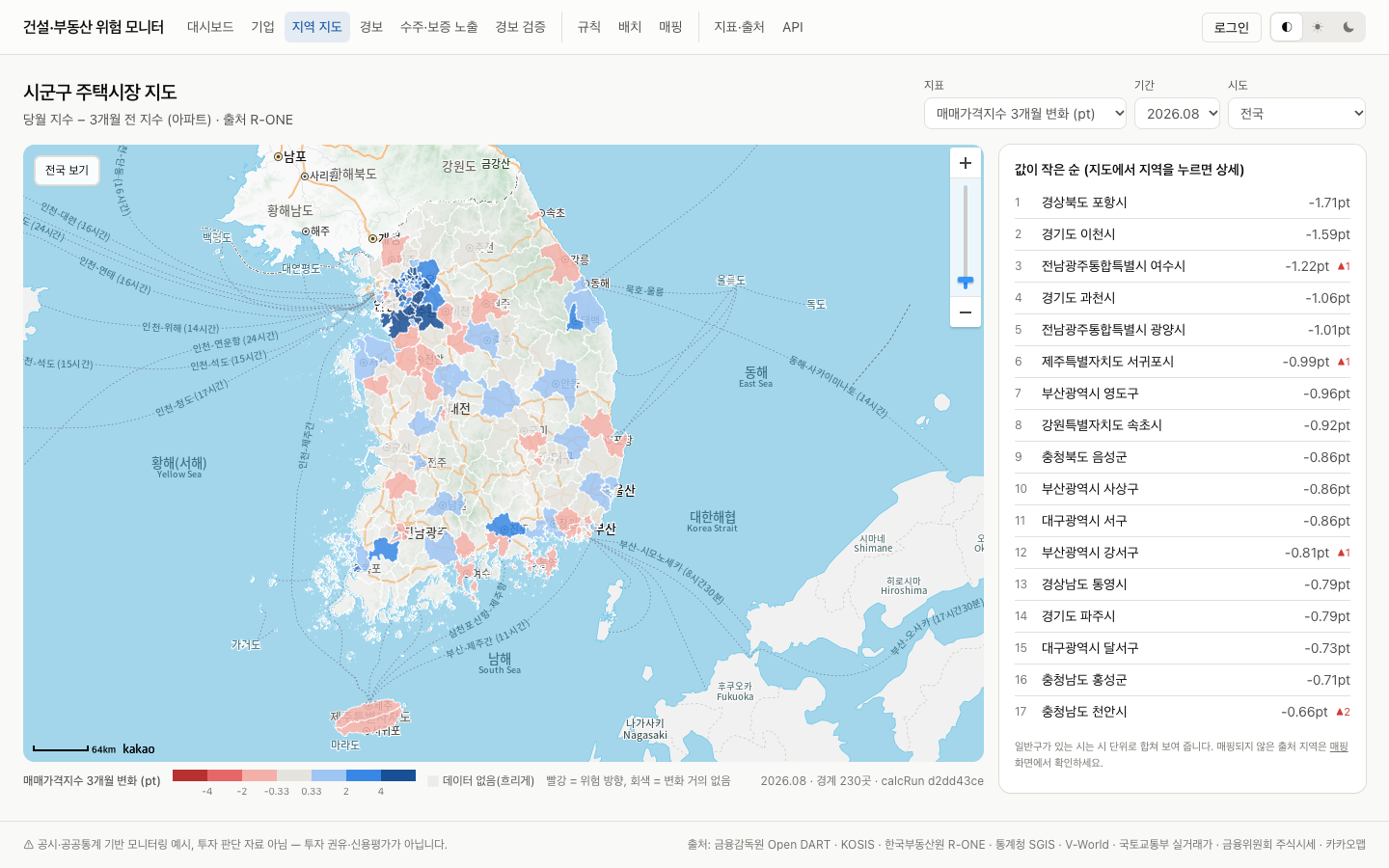Open the 배치 menu item
The height and width of the screenshot is (868, 1389).
[x=630, y=27]
